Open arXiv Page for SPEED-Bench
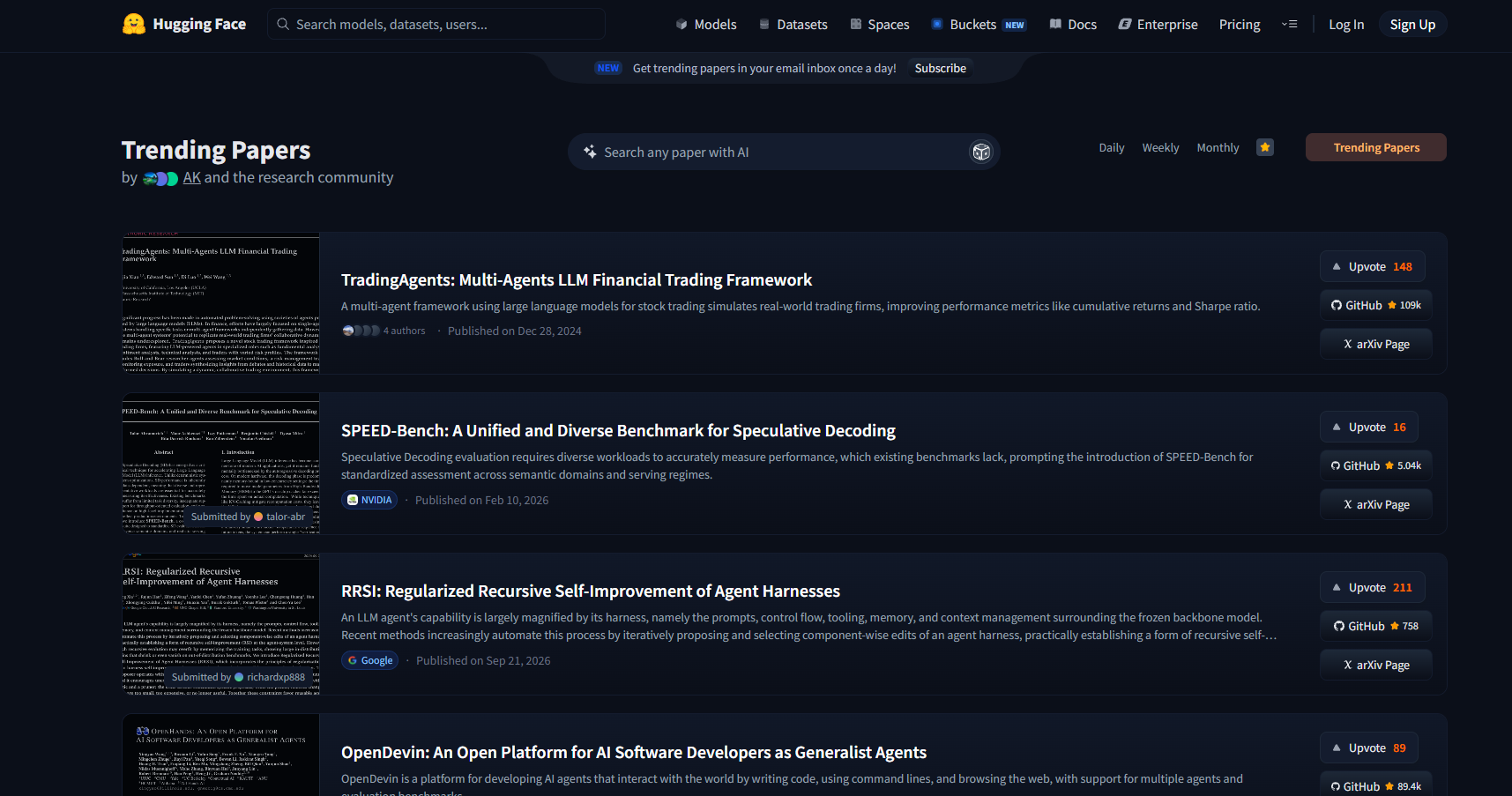The height and width of the screenshot is (796, 1512). pos(1375,504)
